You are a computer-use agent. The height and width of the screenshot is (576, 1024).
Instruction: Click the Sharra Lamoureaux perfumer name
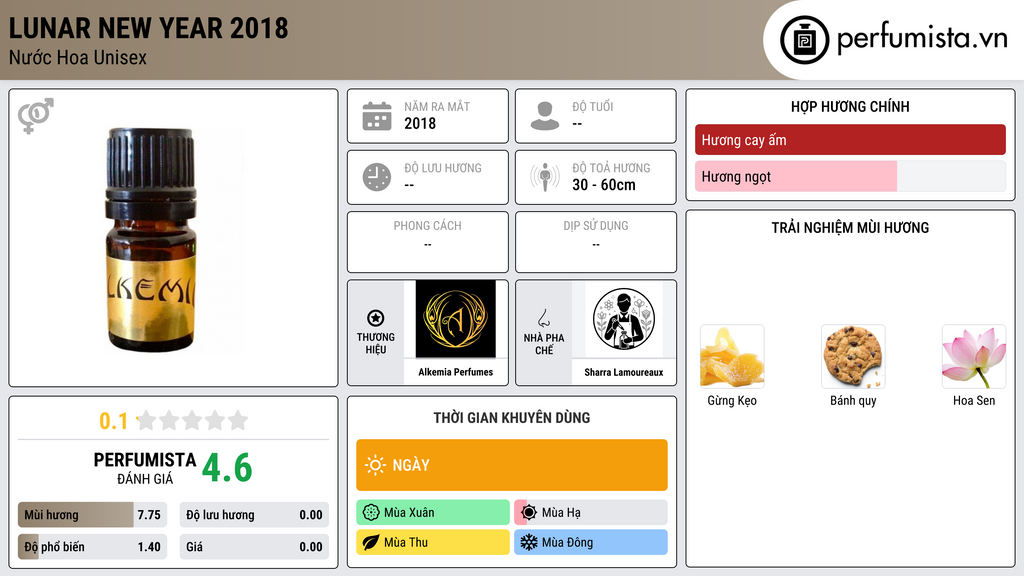[x=624, y=372]
